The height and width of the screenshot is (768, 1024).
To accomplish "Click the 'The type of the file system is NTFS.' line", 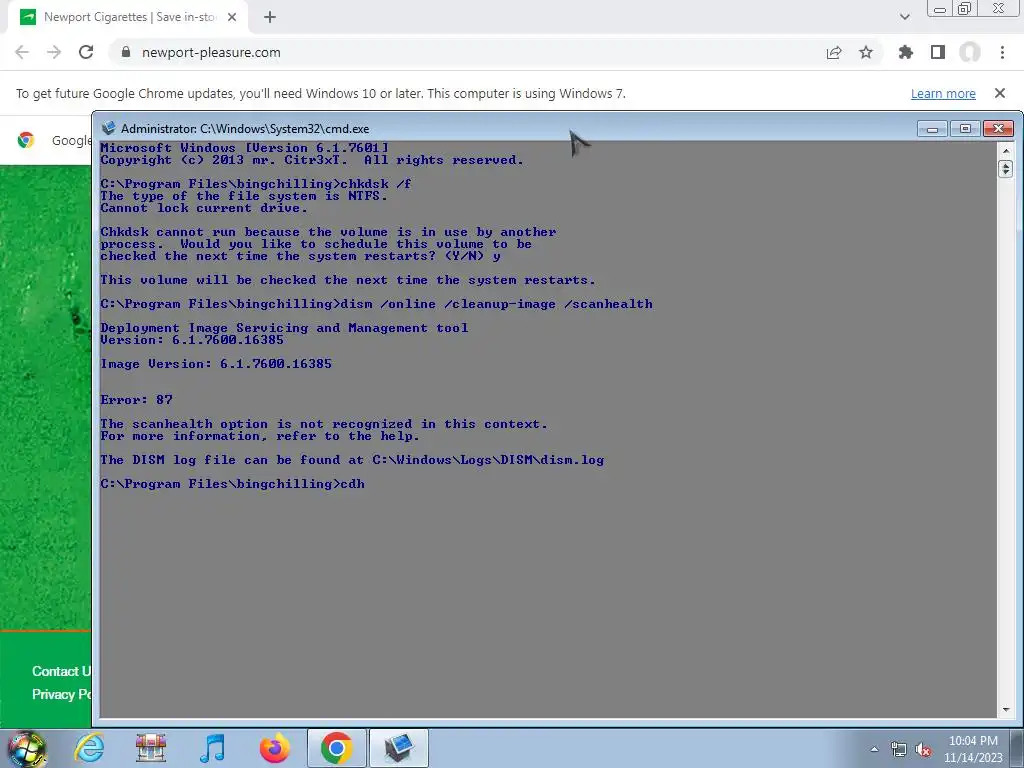I will coord(244,196).
